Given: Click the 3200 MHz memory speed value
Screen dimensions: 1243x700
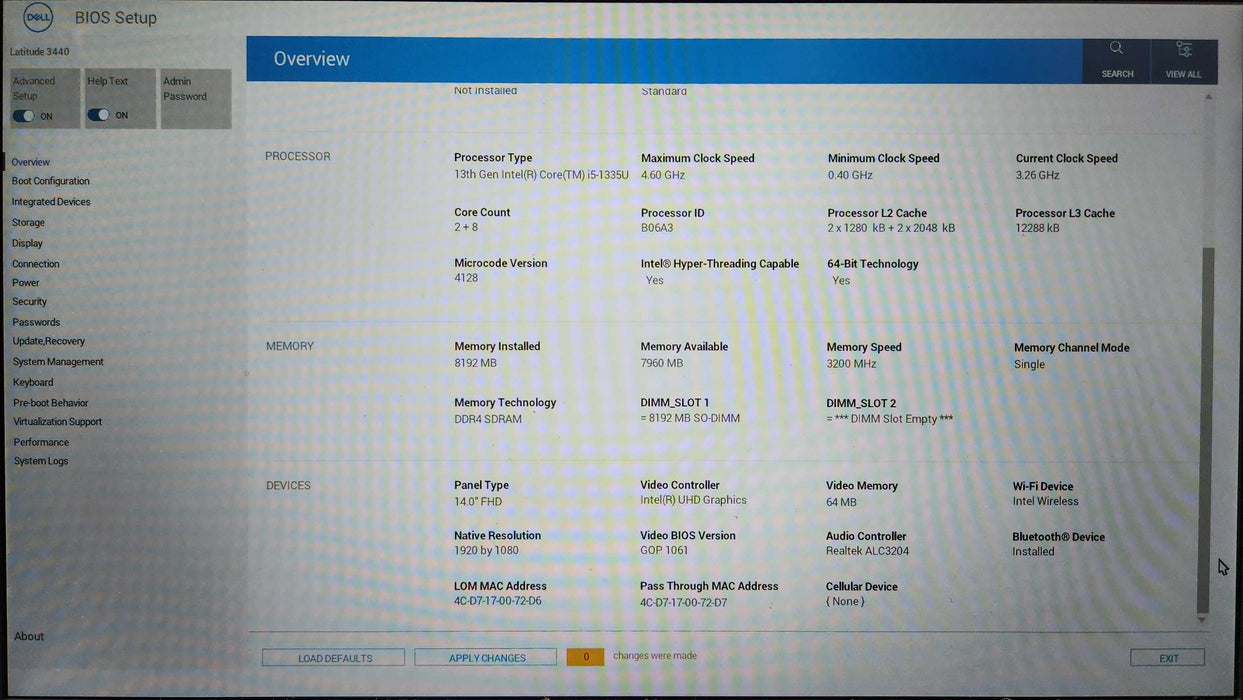Looking at the screenshot, I should (851, 364).
